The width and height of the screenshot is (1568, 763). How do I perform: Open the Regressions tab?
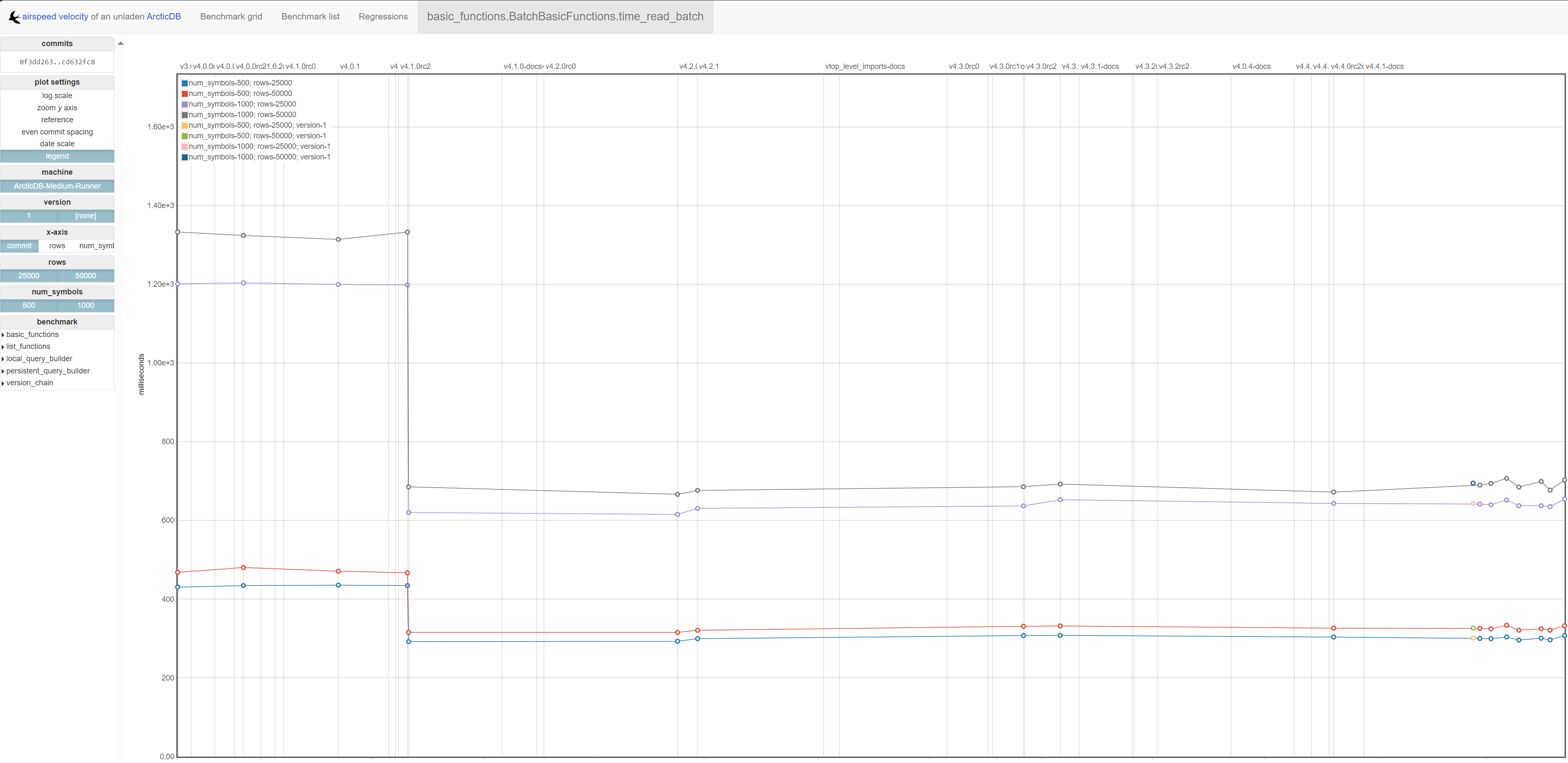[383, 16]
